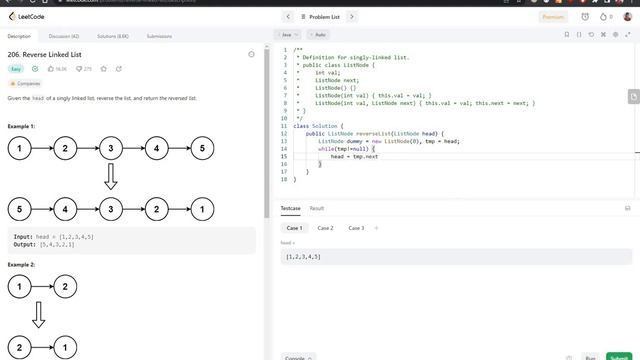
Task: Switch to the Testcase tab
Action: 290,208
